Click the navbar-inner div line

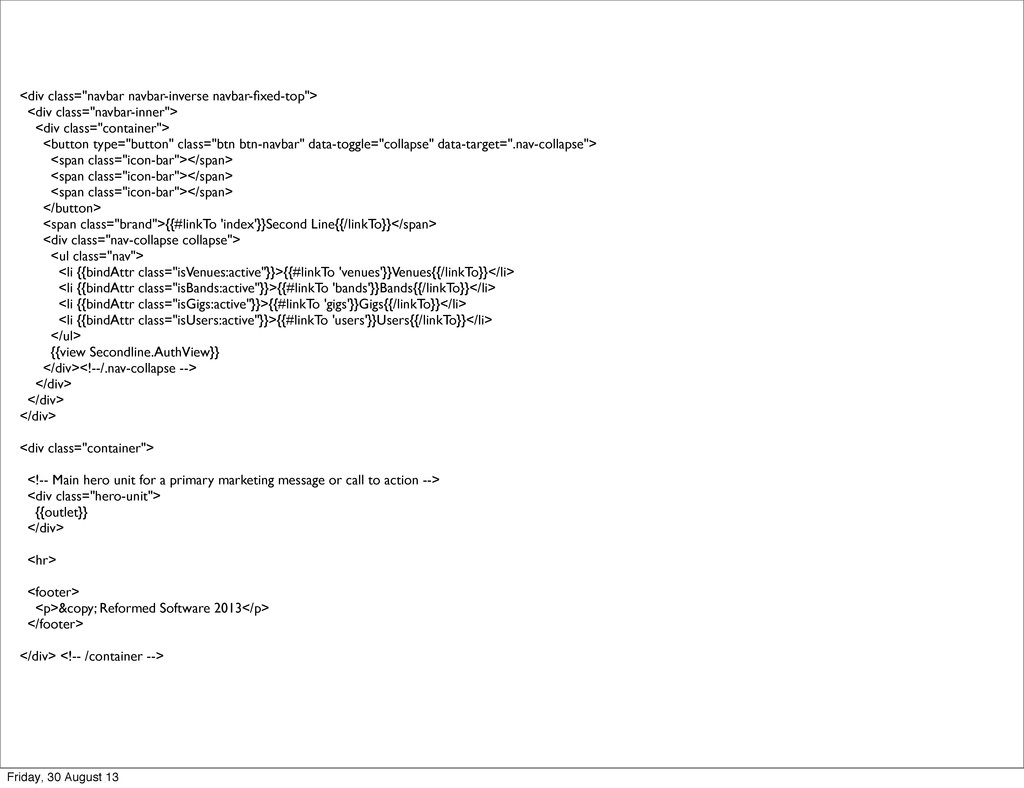tap(103, 112)
